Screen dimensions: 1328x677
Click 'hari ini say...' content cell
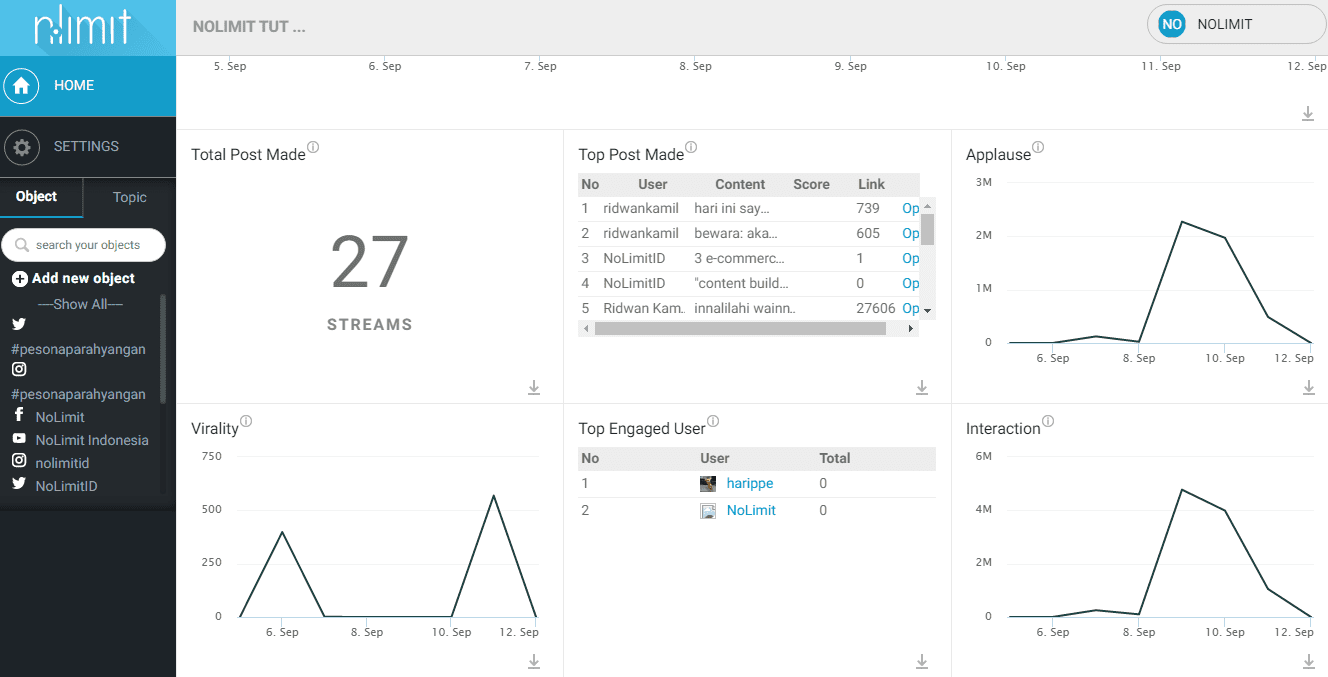click(732, 209)
